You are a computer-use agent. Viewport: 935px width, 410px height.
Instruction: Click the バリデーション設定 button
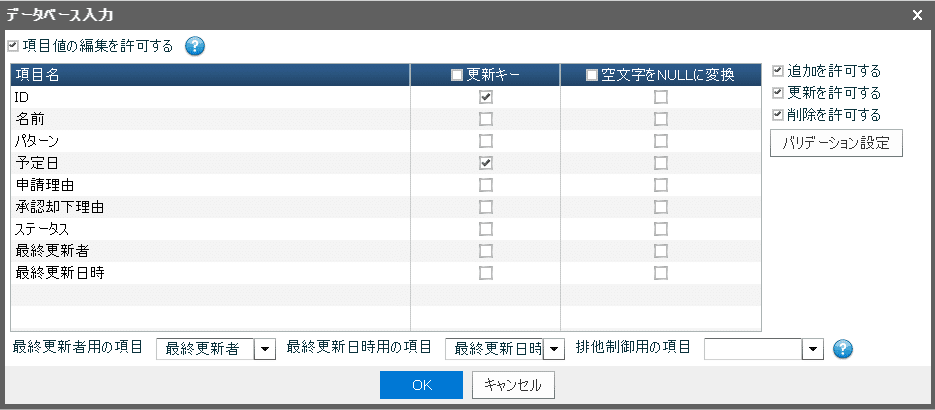(836, 143)
